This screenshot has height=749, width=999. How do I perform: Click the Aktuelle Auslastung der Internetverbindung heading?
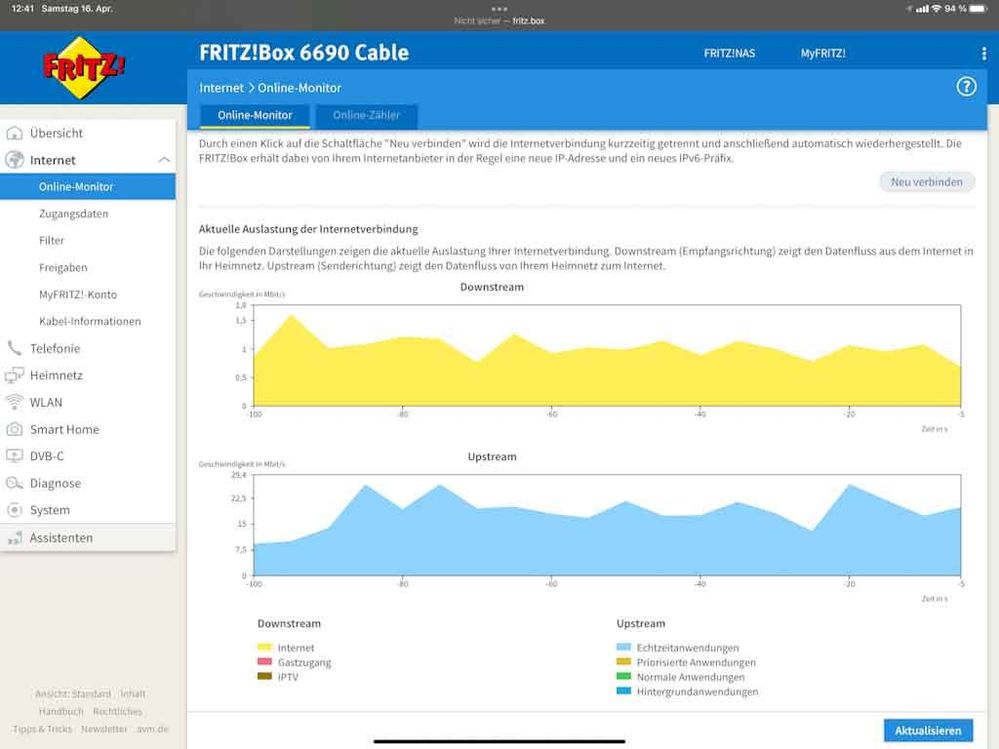pyautogui.click(x=308, y=229)
